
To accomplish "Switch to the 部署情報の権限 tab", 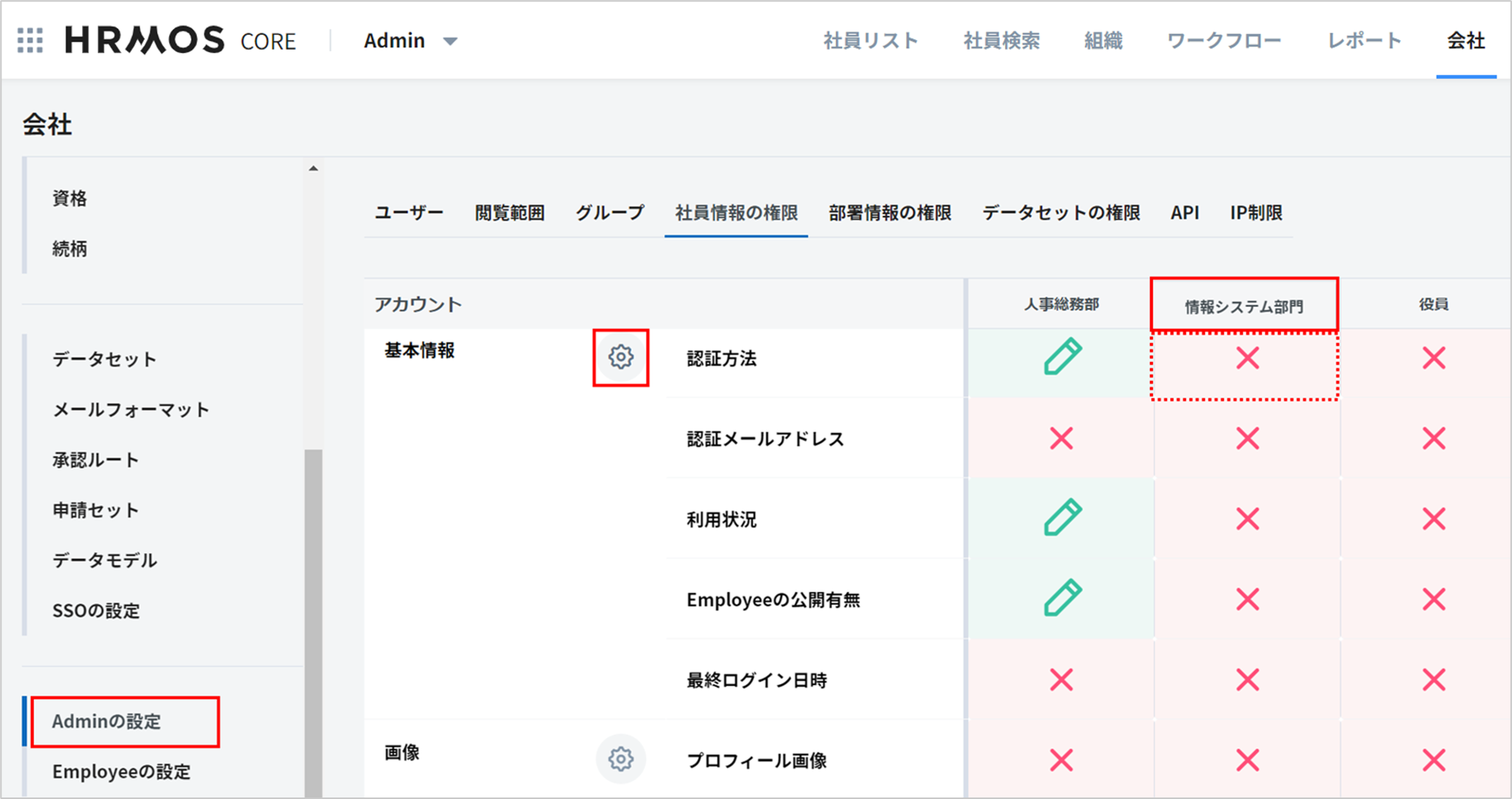I will [x=890, y=213].
